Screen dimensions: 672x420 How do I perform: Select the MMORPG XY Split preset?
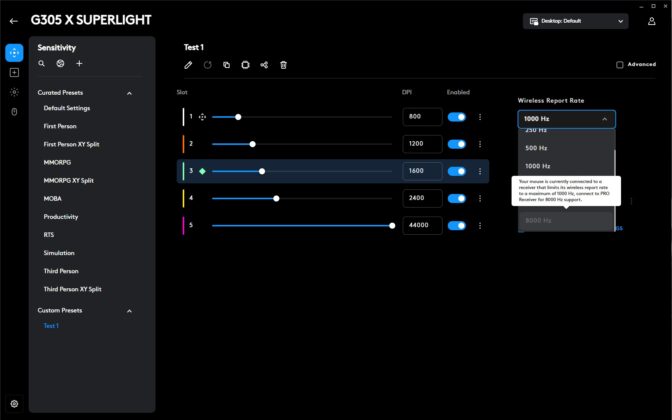coord(69,180)
